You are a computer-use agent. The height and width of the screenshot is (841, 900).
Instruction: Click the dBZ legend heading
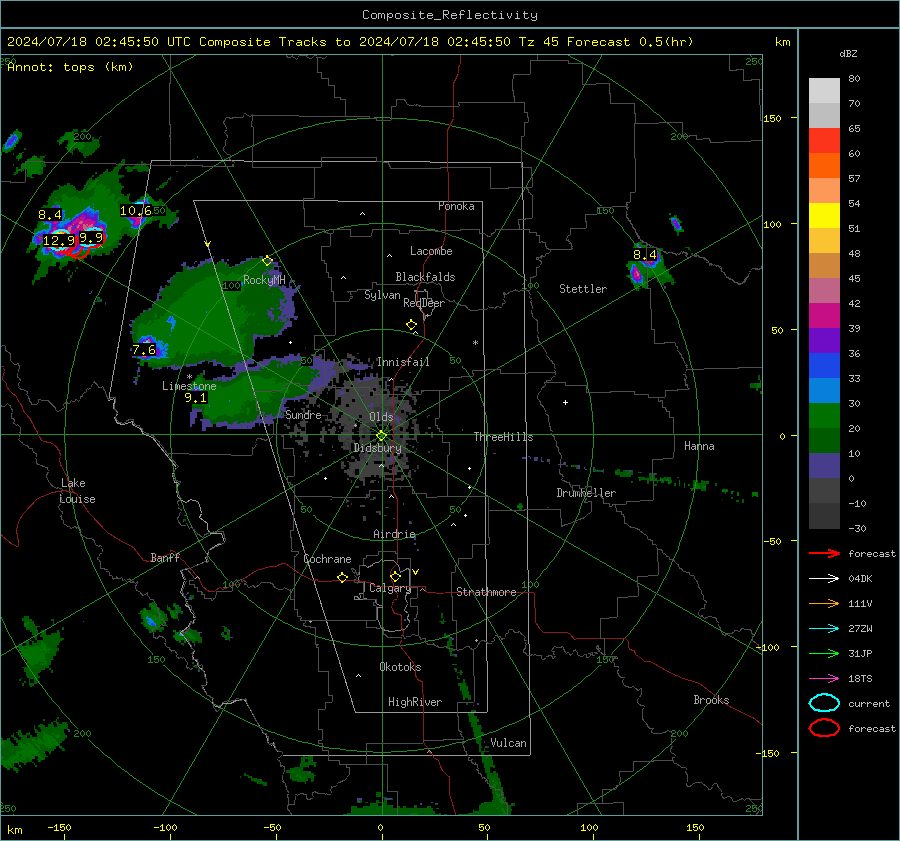coord(848,54)
